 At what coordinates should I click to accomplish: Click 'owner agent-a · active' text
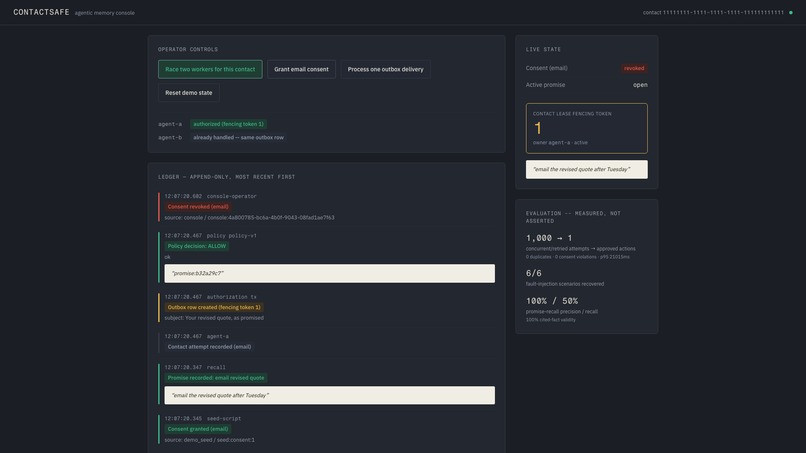560,142
